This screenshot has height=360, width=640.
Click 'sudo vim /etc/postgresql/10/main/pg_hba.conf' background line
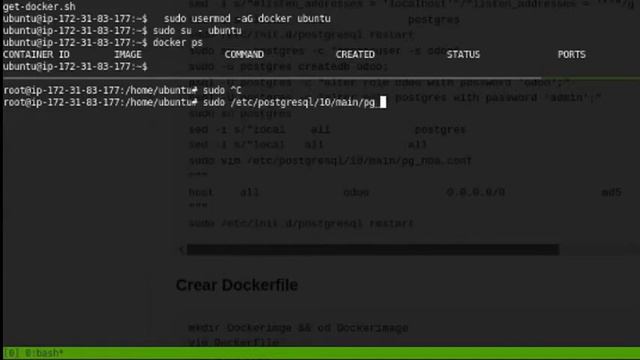pyautogui.click(x=330, y=161)
